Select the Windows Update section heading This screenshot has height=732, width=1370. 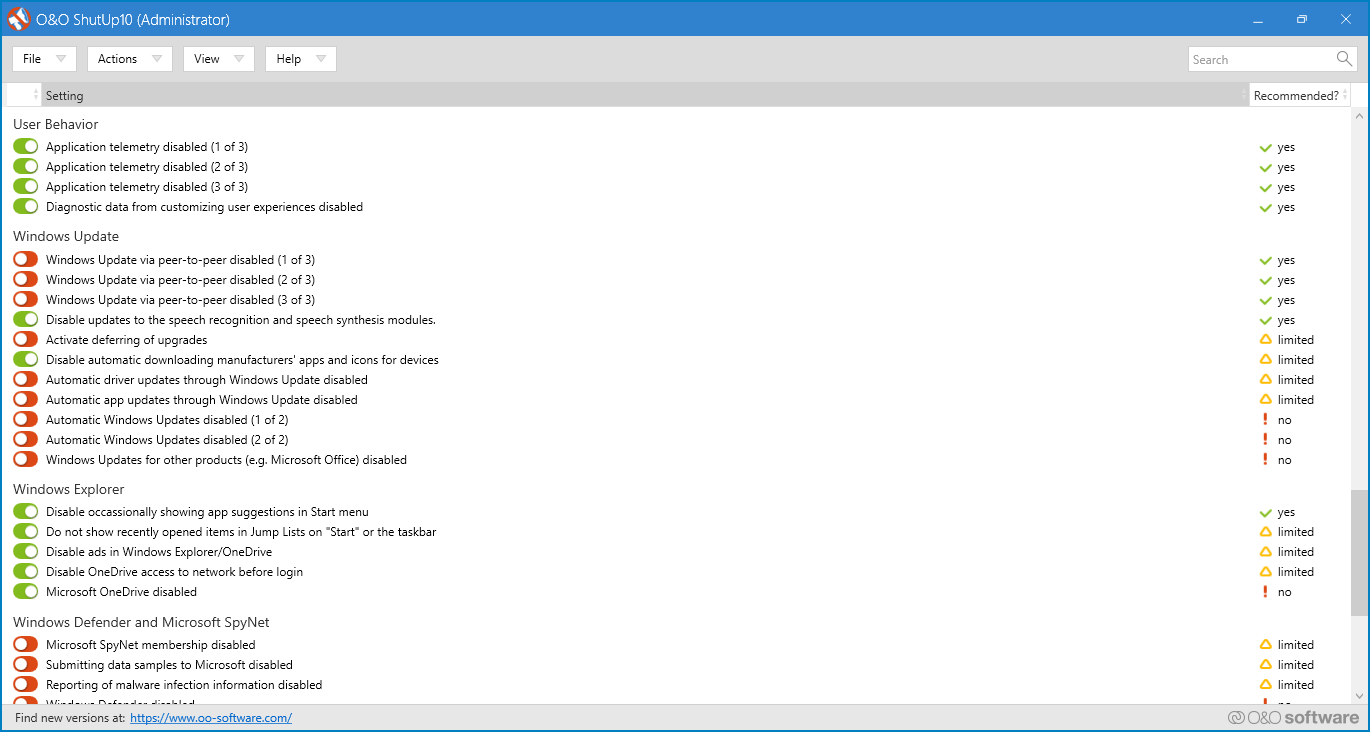pyautogui.click(x=66, y=237)
